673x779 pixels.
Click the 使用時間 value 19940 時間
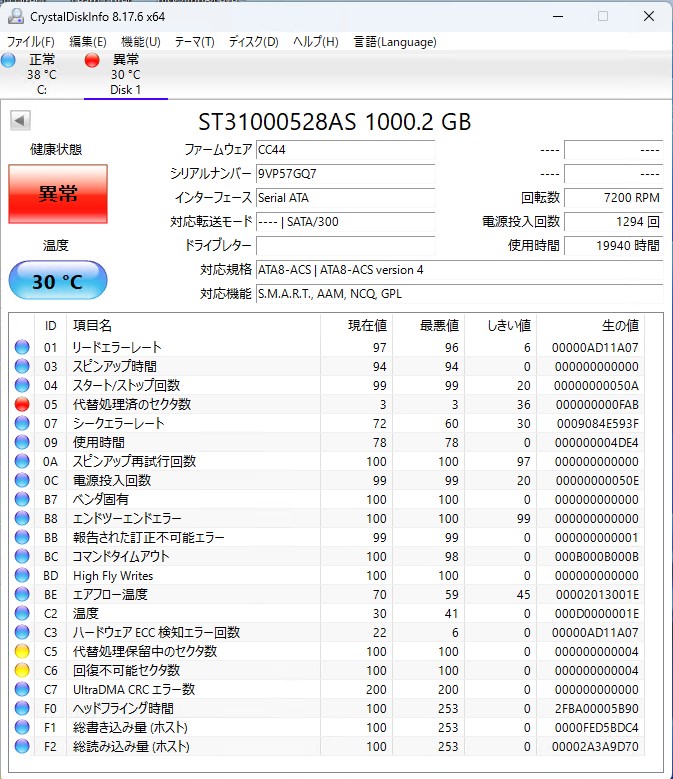pos(613,245)
